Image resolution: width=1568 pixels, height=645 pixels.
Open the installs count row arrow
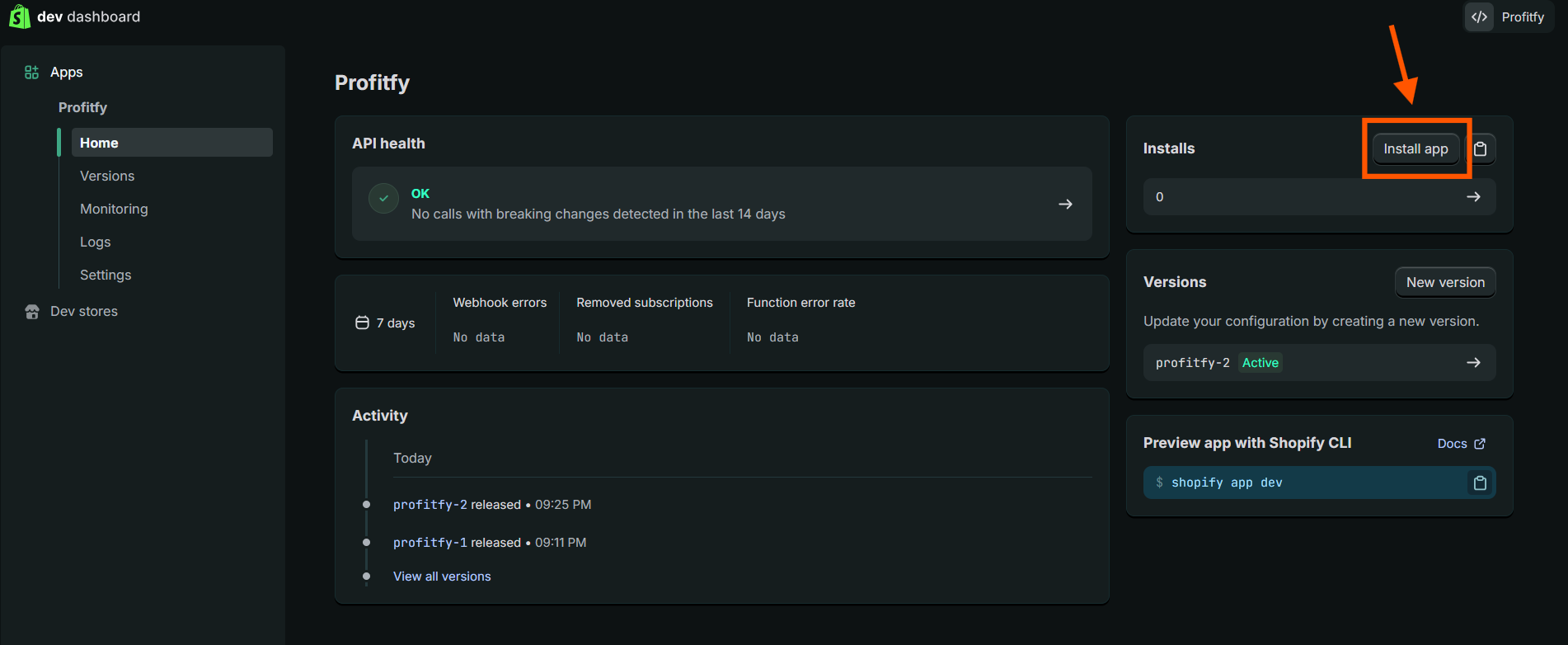tap(1473, 197)
